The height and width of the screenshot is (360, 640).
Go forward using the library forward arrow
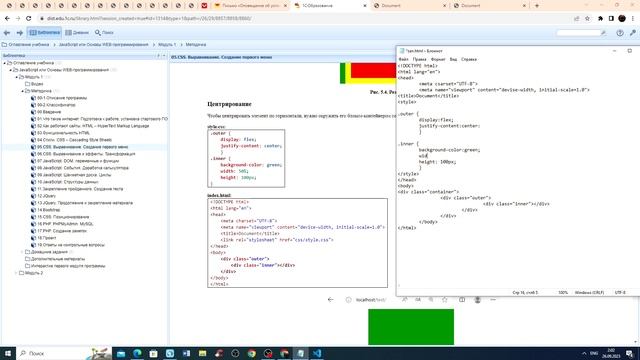[20, 33]
